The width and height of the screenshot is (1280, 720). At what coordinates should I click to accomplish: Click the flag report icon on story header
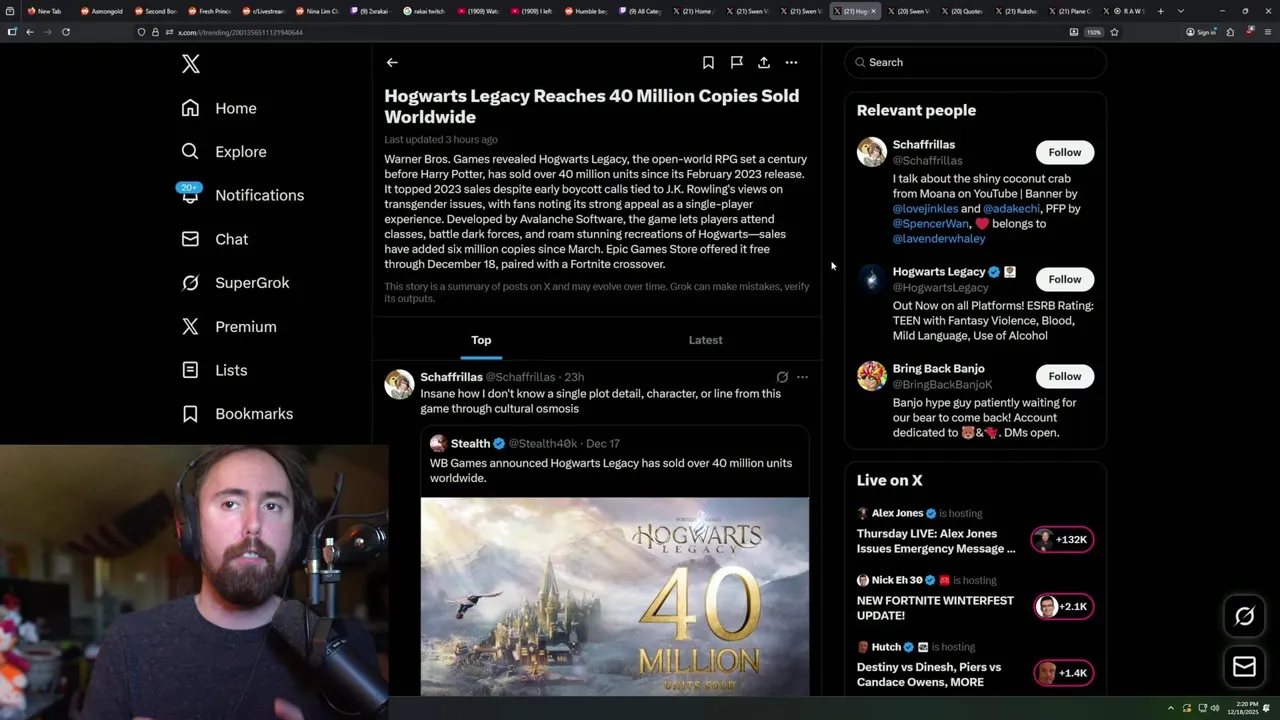point(736,62)
